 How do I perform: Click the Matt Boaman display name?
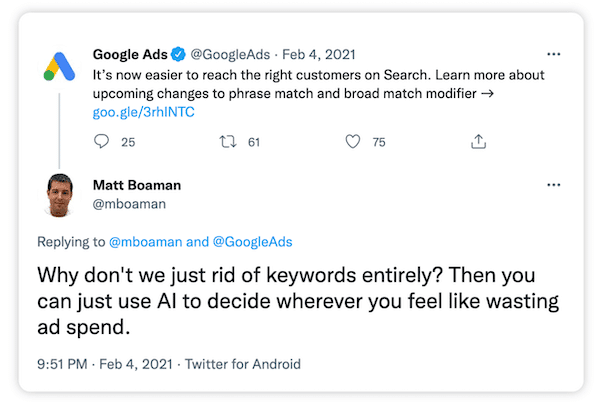click(137, 185)
